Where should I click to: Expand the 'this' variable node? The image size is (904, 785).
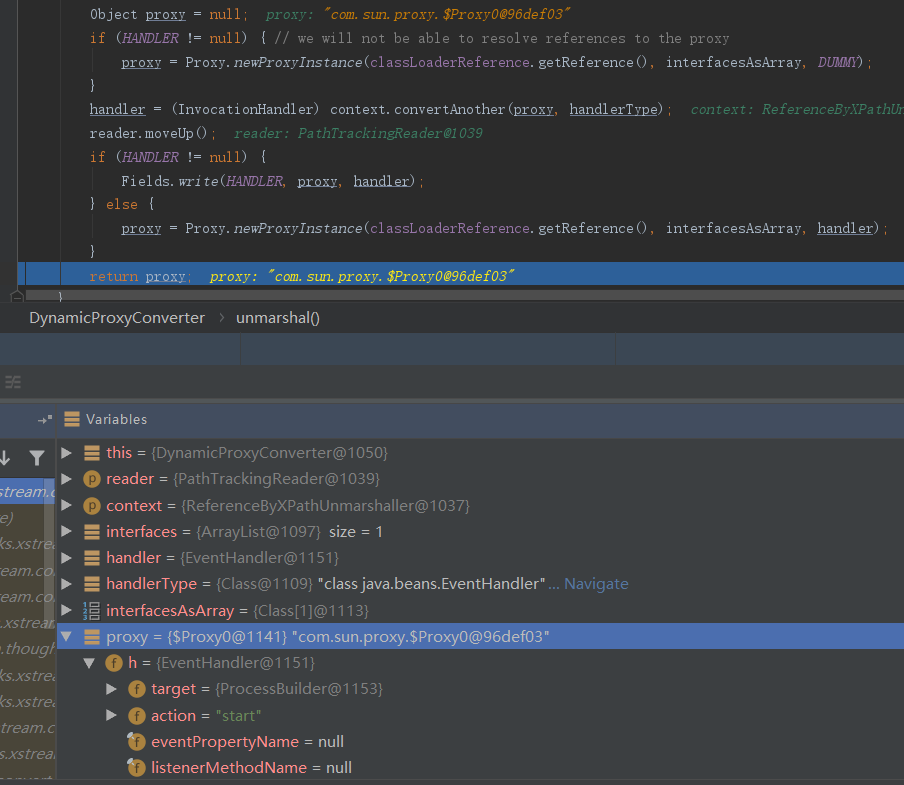[x=67, y=453]
